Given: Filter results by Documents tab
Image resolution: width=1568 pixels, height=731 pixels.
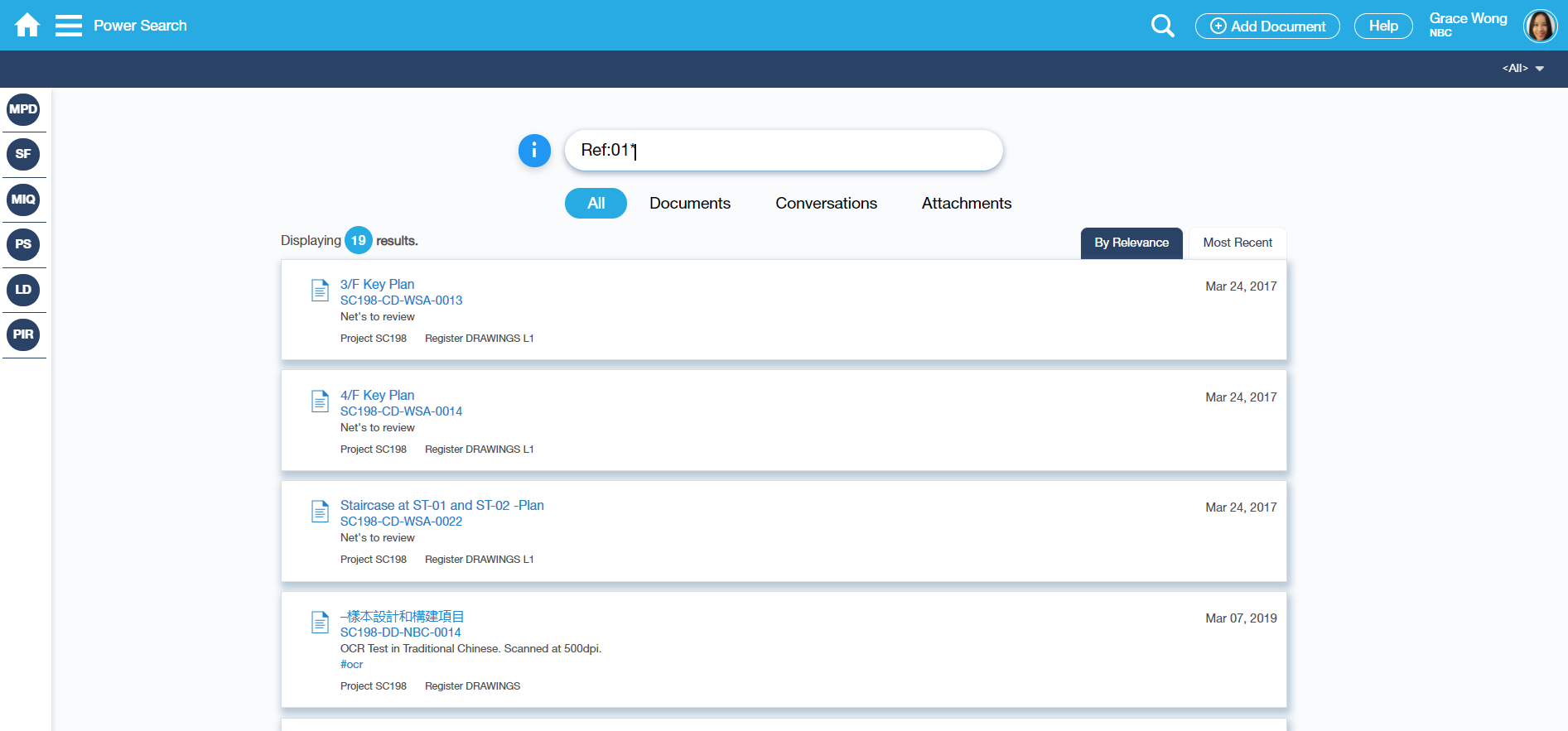Looking at the screenshot, I should coord(689,204).
